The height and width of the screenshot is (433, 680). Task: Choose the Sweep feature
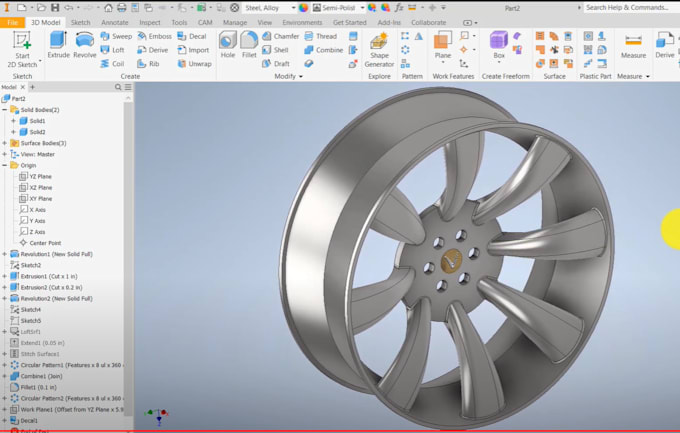116,36
